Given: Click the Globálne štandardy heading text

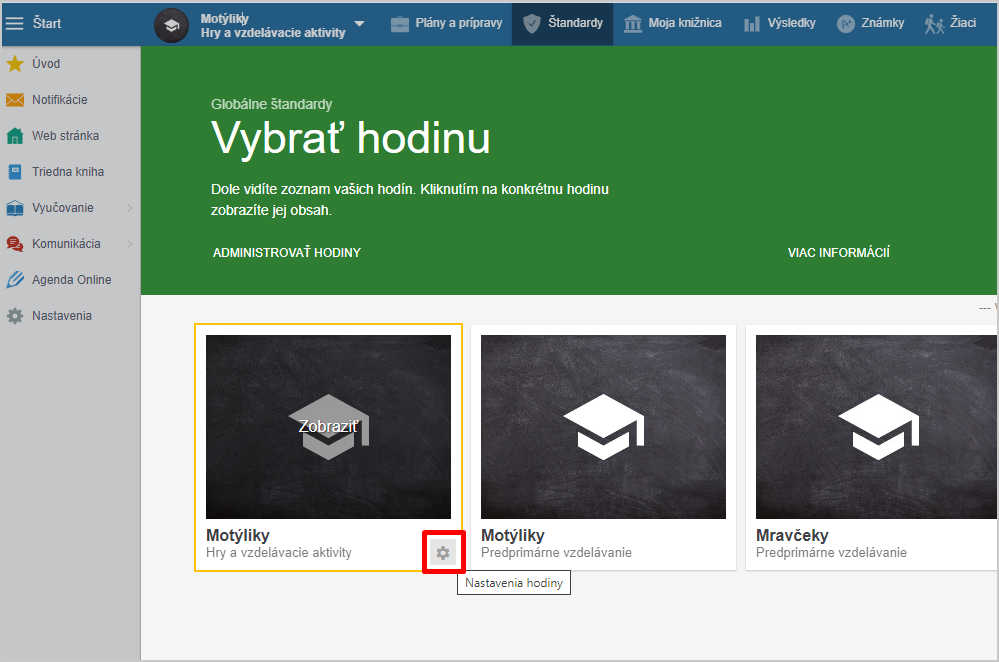Looking at the screenshot, I should point(271,104).
